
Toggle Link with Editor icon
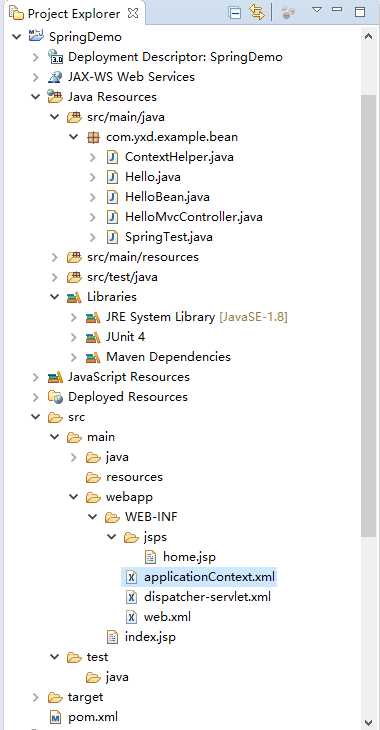pyautogui.click(x=257, y=13)
